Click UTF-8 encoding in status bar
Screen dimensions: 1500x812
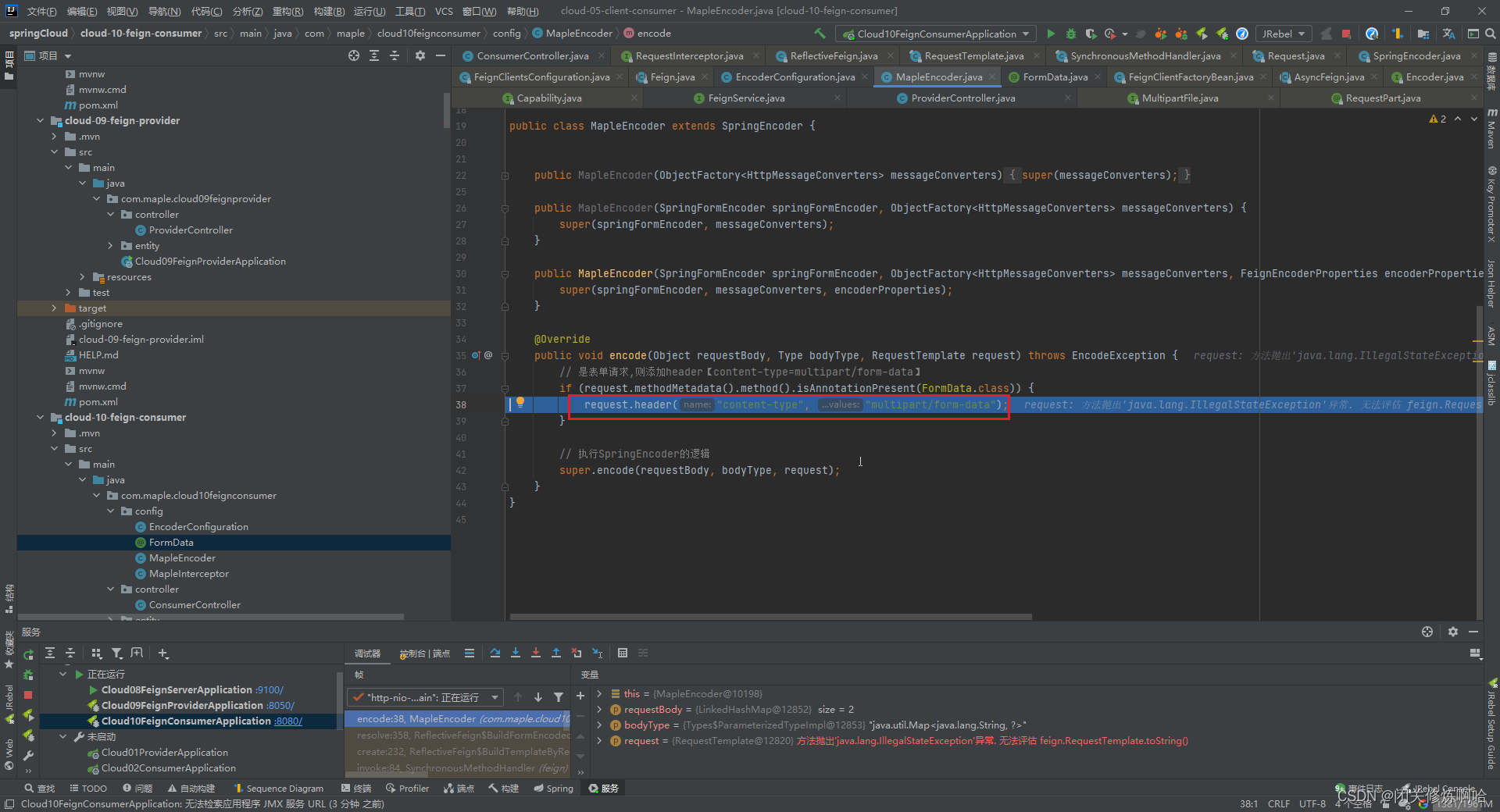coord(1312,803)
